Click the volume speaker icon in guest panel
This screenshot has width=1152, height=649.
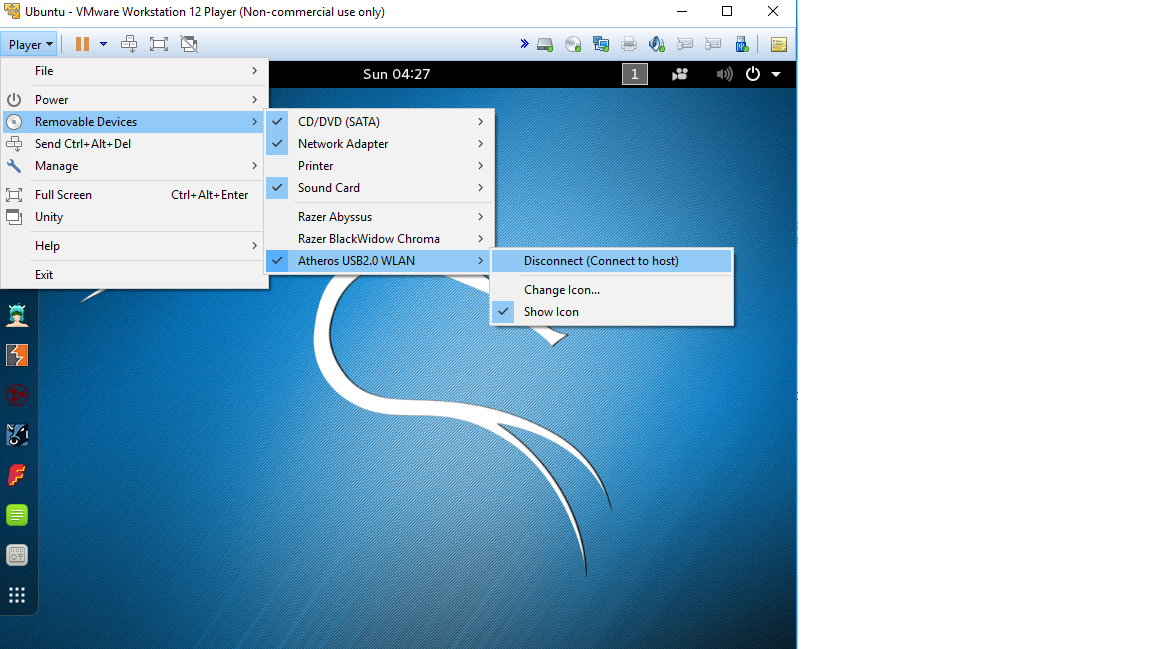[724, 74]
